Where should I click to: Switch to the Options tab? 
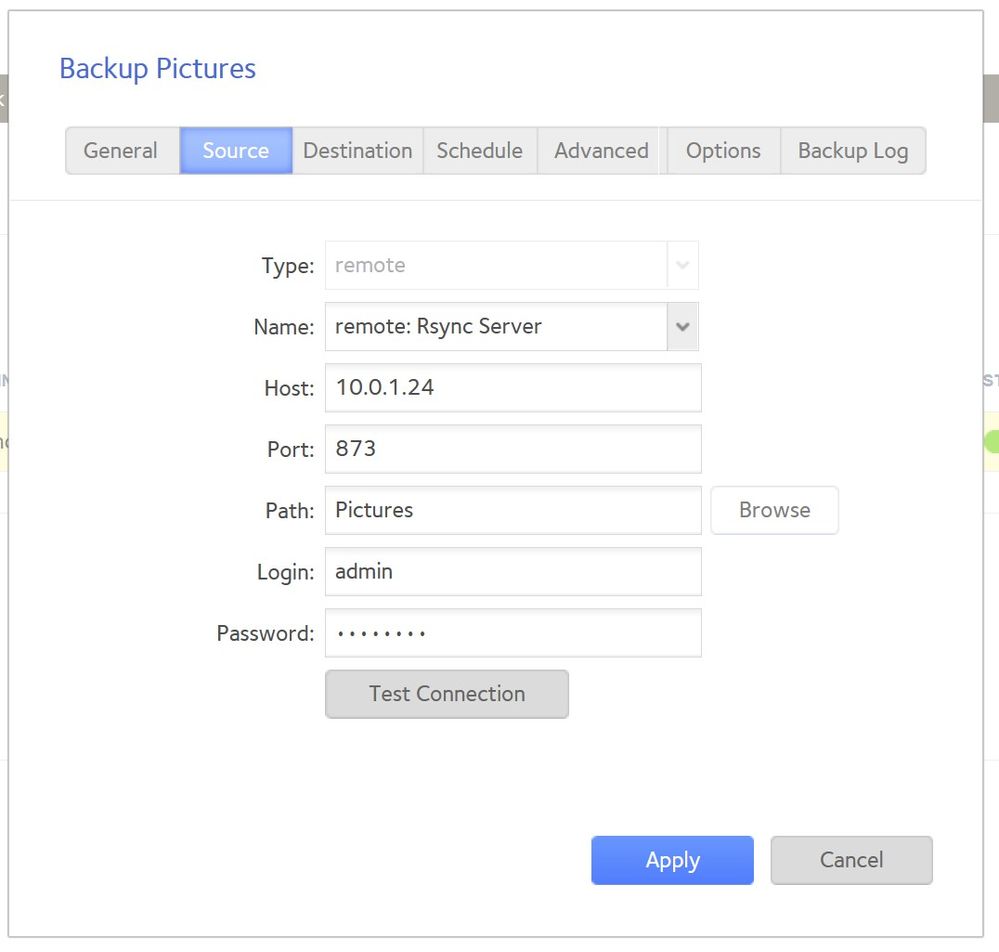pos(723,151)
